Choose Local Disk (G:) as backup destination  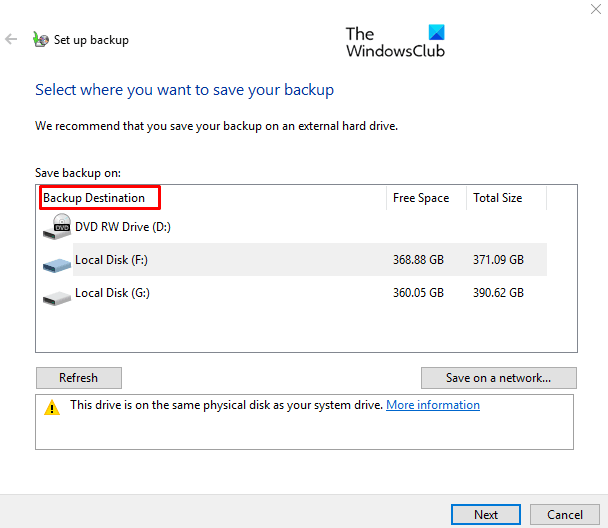[x=112, y=294]
